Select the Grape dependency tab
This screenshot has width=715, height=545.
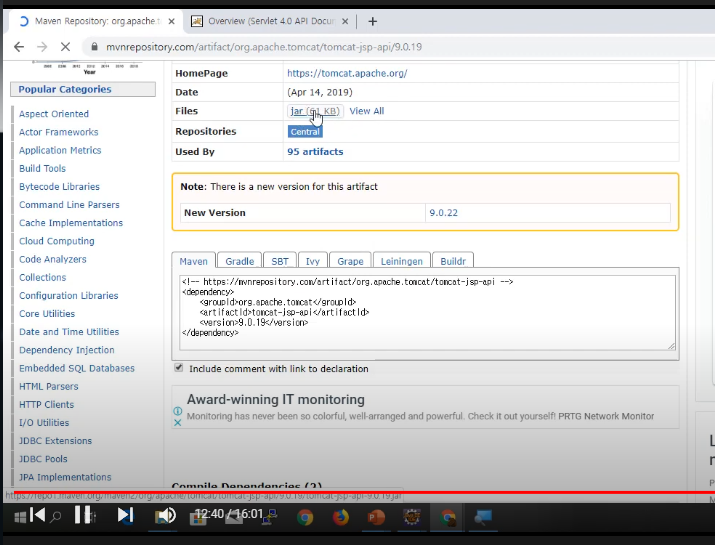[350, 261]
